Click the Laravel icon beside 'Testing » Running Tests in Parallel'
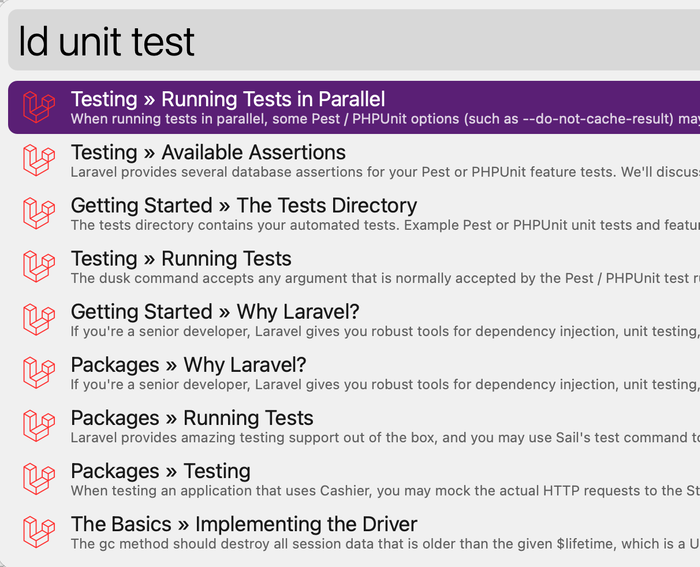The width and height of the screenshot is (700, 567). pos(39,107)
